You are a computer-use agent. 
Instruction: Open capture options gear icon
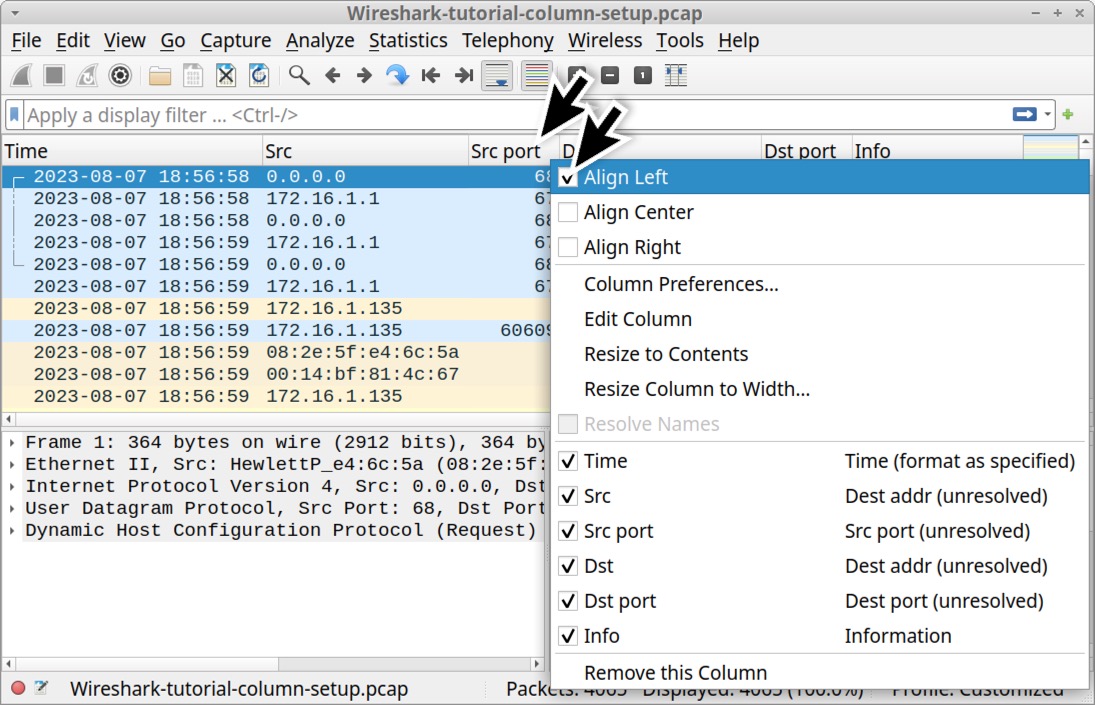click(x=120, y=75)
